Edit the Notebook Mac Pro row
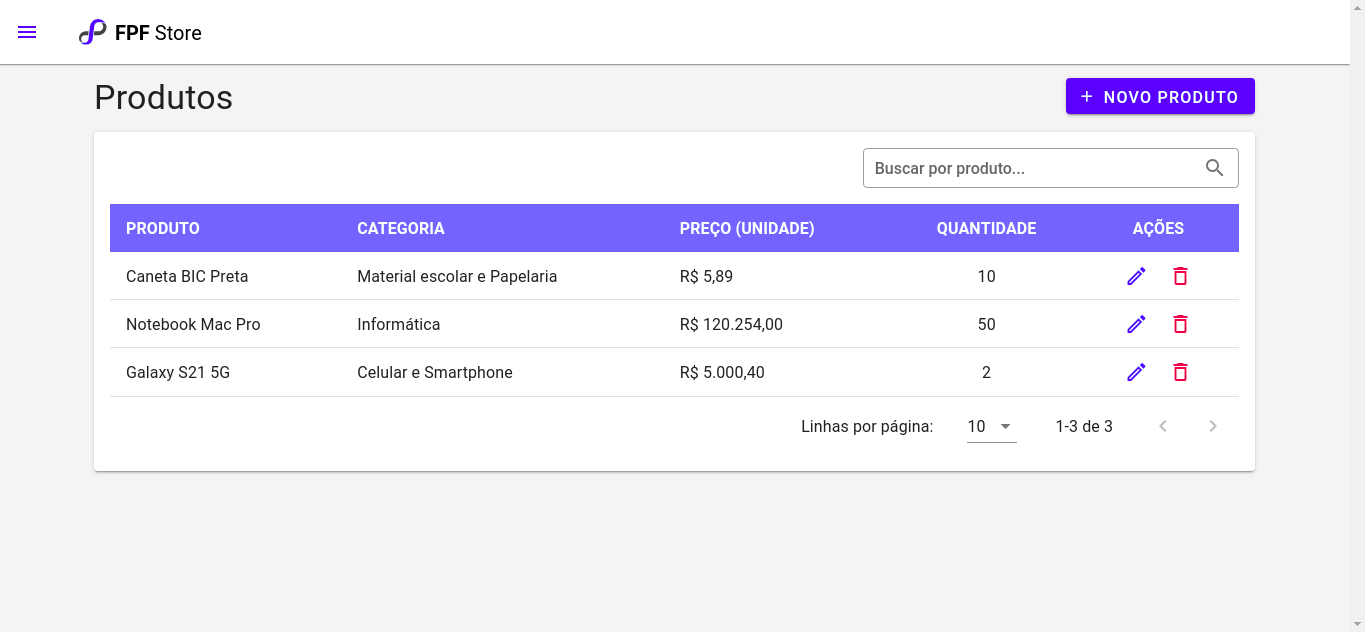 [1136, 324]
